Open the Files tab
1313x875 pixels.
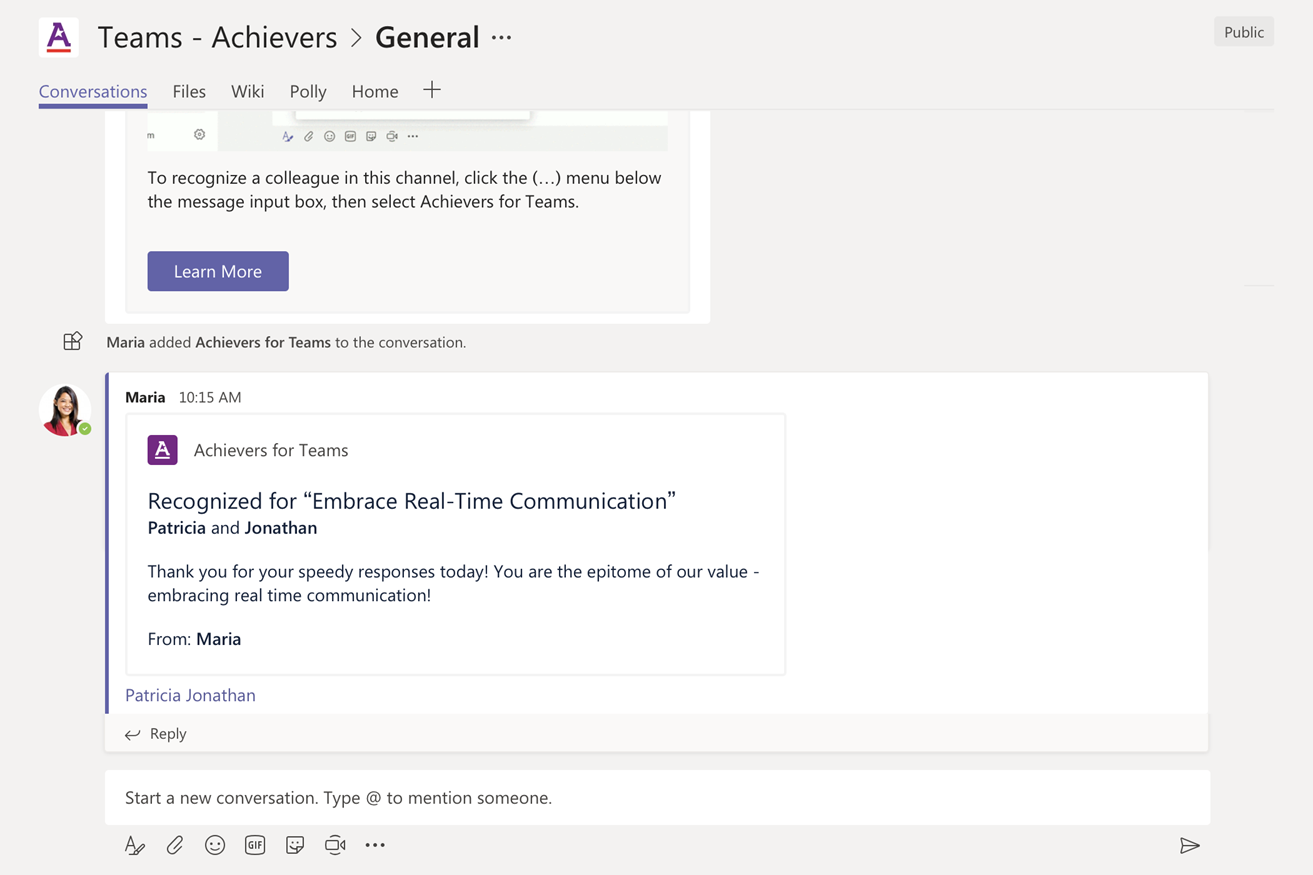point(189,91)
